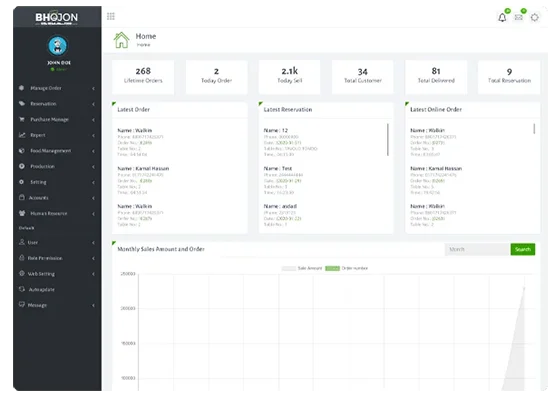The height and width of the screenshot is (397, 555).
Task: Click the Human Resource people icon
Action: click(x=22, y=213)
